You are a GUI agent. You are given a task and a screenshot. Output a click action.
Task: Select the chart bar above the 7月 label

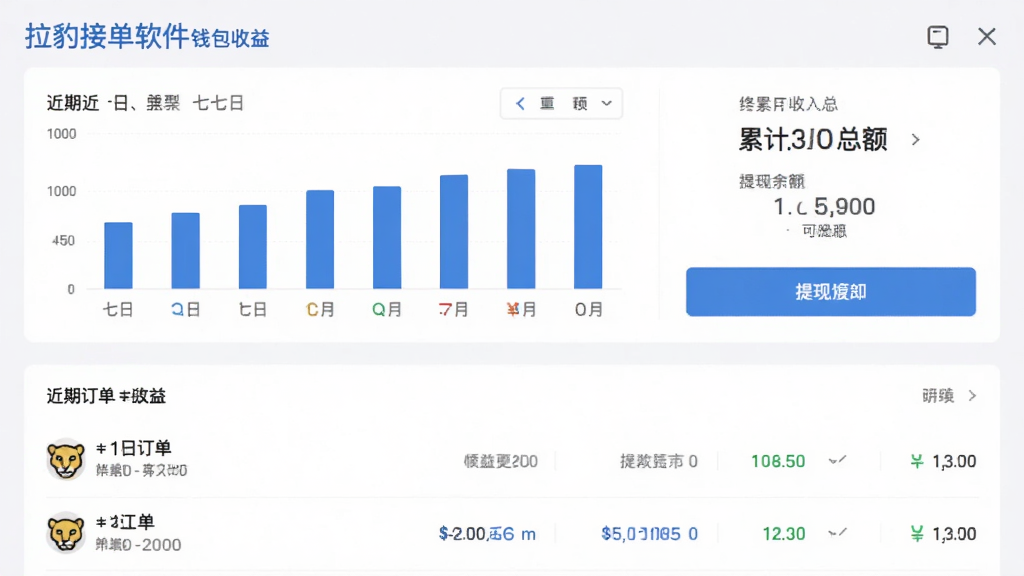pyautogui.click(x=454, y=232)
